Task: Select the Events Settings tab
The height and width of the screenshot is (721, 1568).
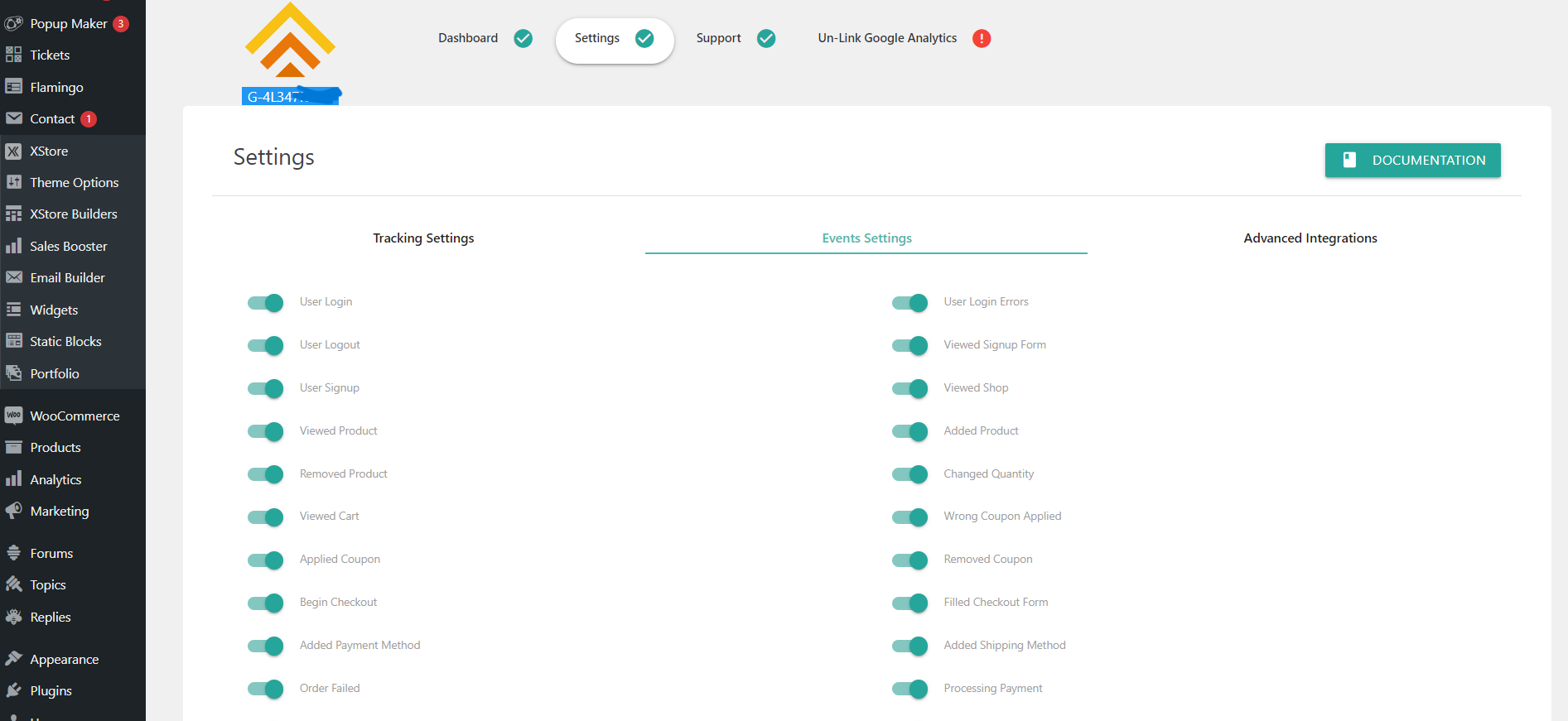Action: point(866,238)
